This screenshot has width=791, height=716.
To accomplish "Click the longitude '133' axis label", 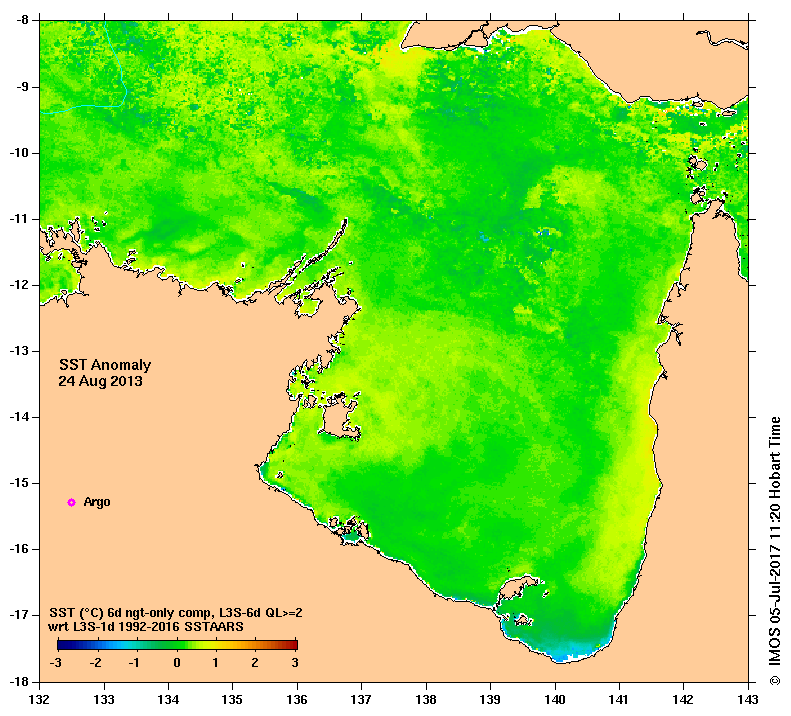I will (104, 699).
